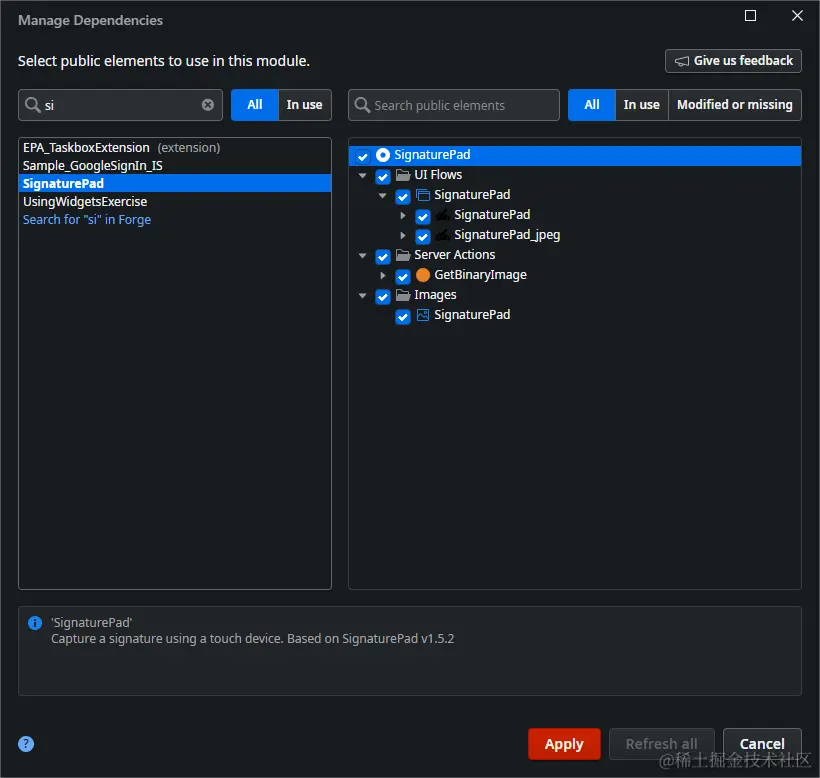Click the orange GetBinaryImage action icon
The image size is (820, 778).
(x=423, y=275)
